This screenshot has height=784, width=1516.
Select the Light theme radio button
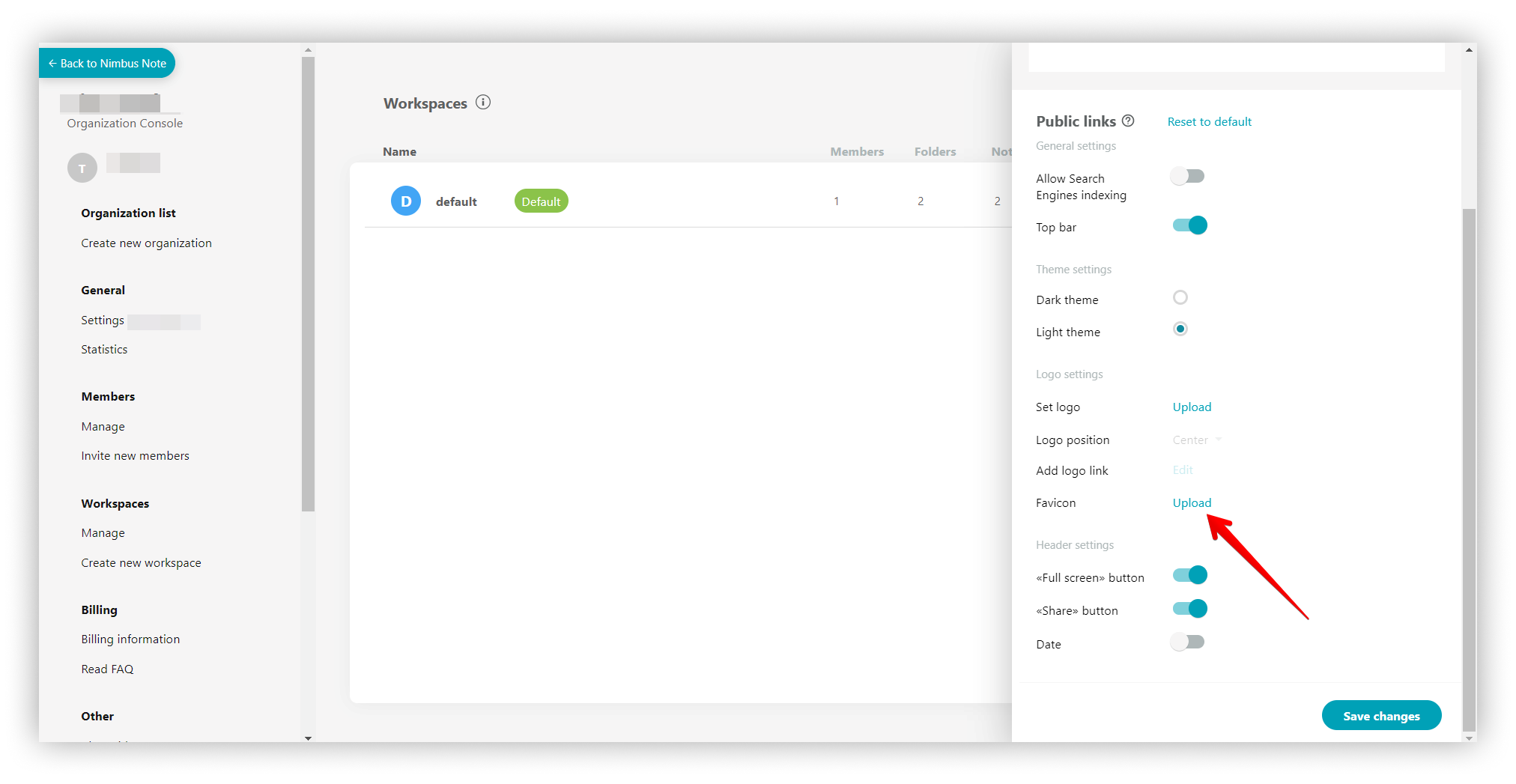tap(1180, 329)
